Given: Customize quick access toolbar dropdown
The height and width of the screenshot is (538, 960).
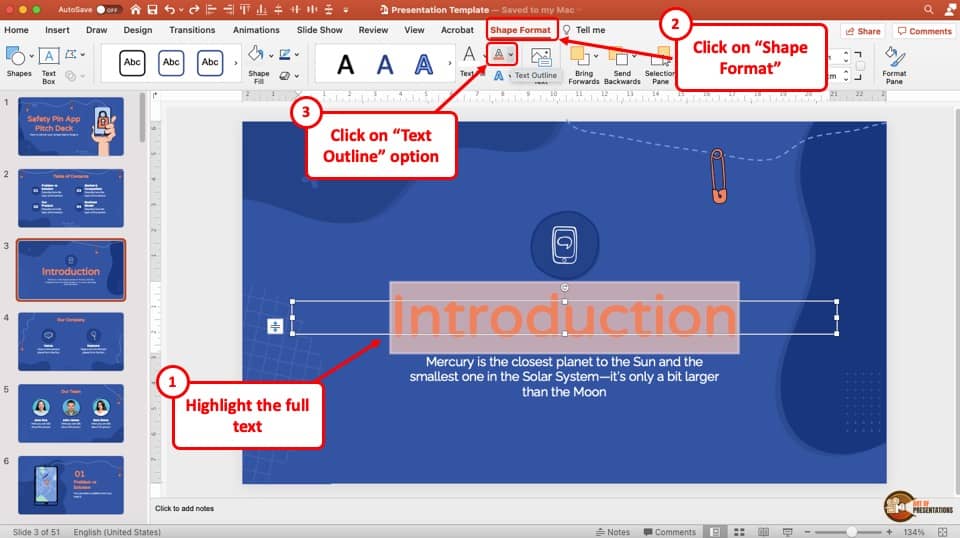Looking at the screenshot, I should coord(346,10).
